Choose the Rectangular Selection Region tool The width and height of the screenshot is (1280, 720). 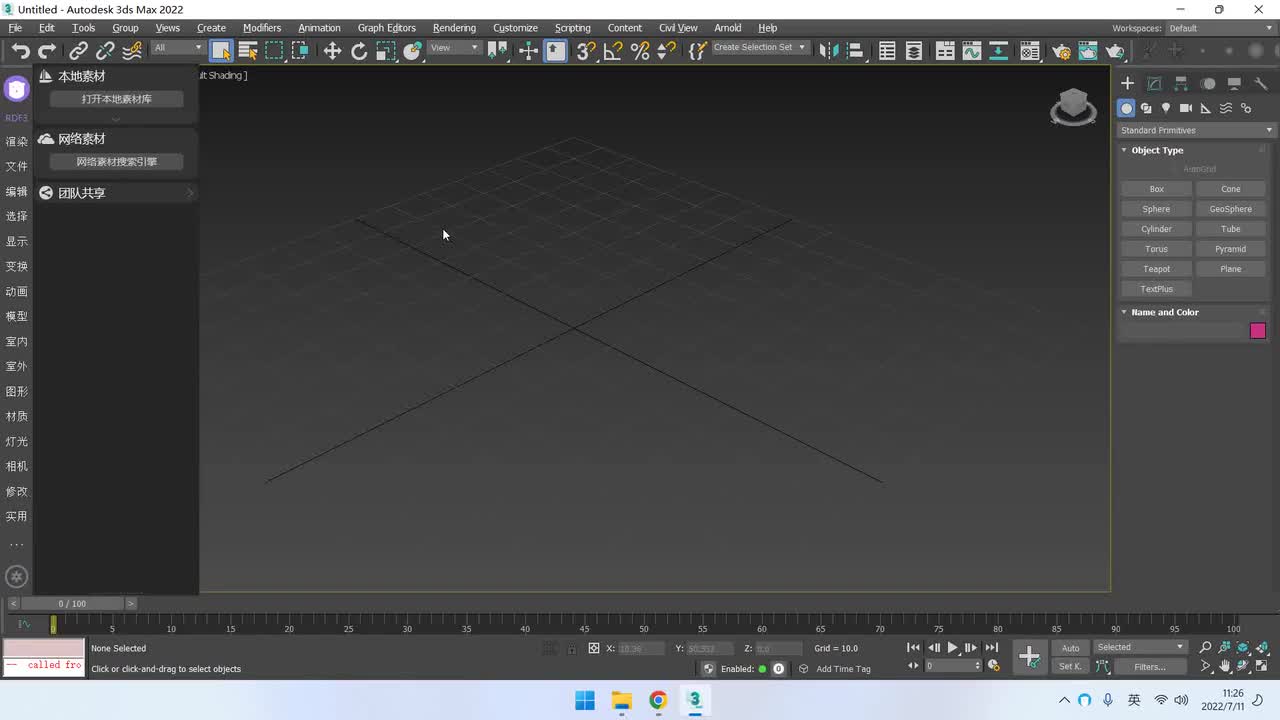click(274, 51)
